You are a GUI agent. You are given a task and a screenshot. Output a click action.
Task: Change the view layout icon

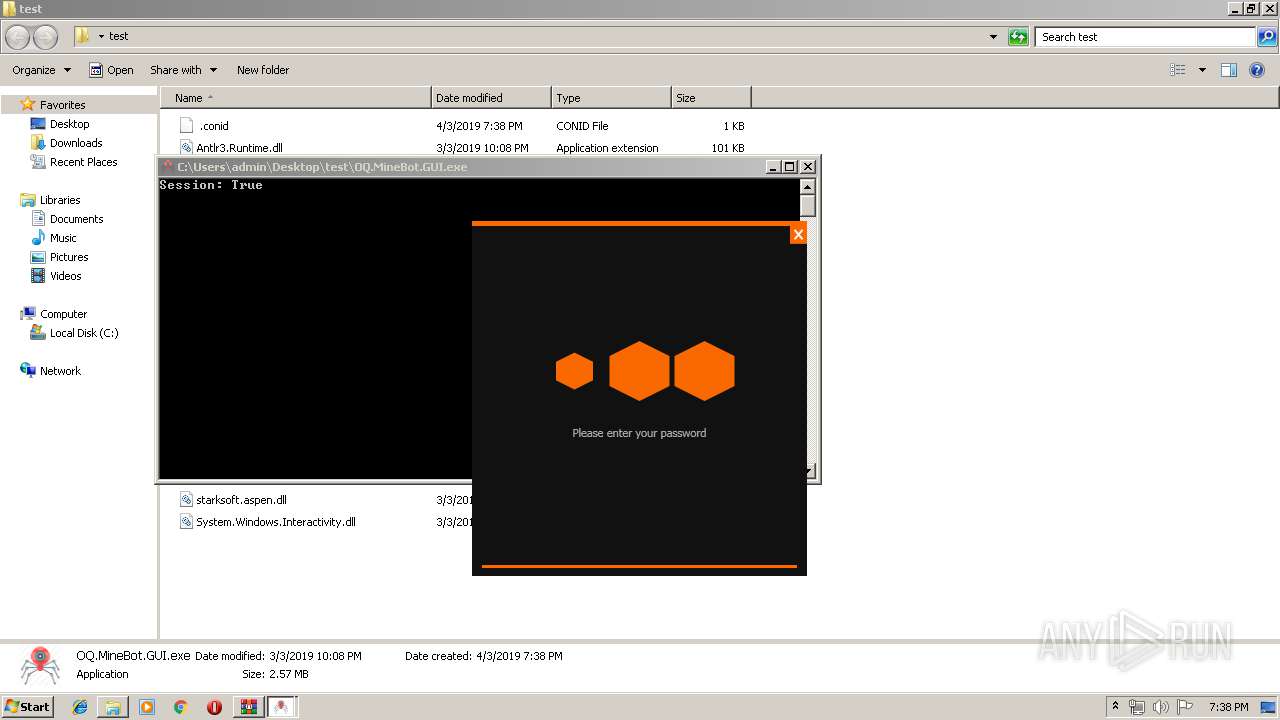pyautogui.click(x=1178, y=70)
